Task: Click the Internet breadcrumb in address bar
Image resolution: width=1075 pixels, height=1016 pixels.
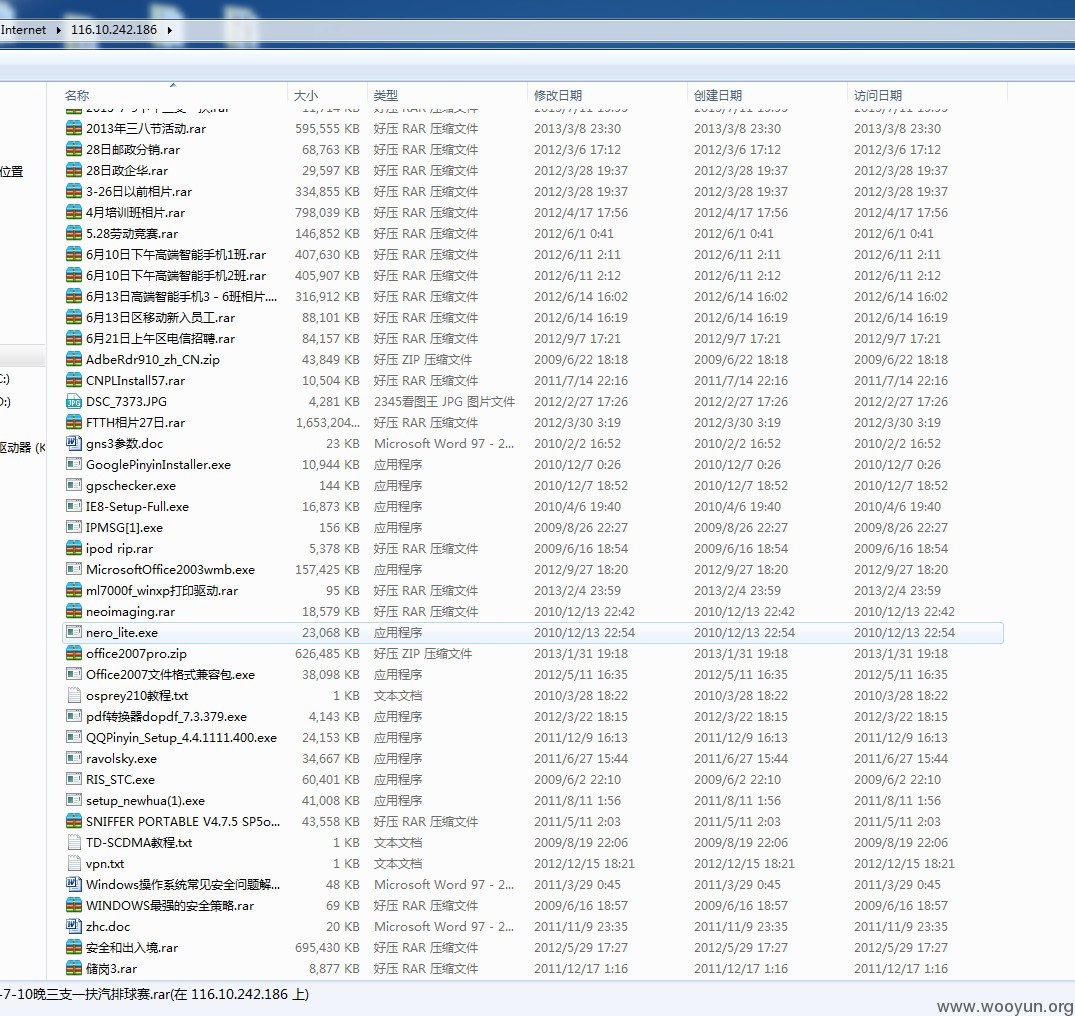Action: 23,30
